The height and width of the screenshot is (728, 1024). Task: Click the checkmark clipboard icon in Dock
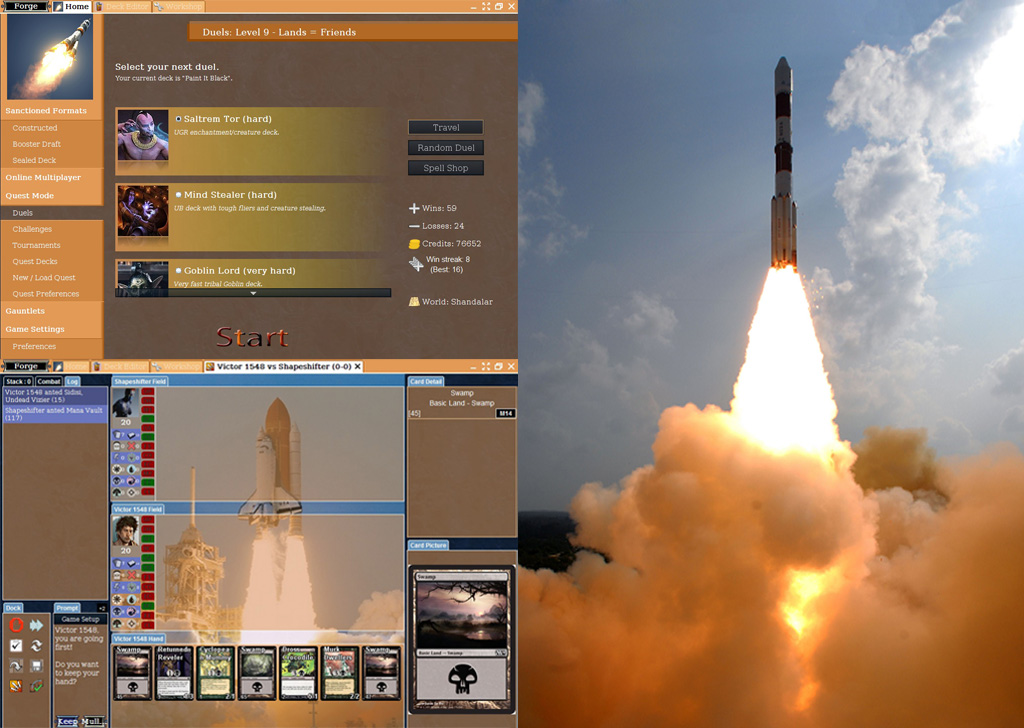[16, 646]
